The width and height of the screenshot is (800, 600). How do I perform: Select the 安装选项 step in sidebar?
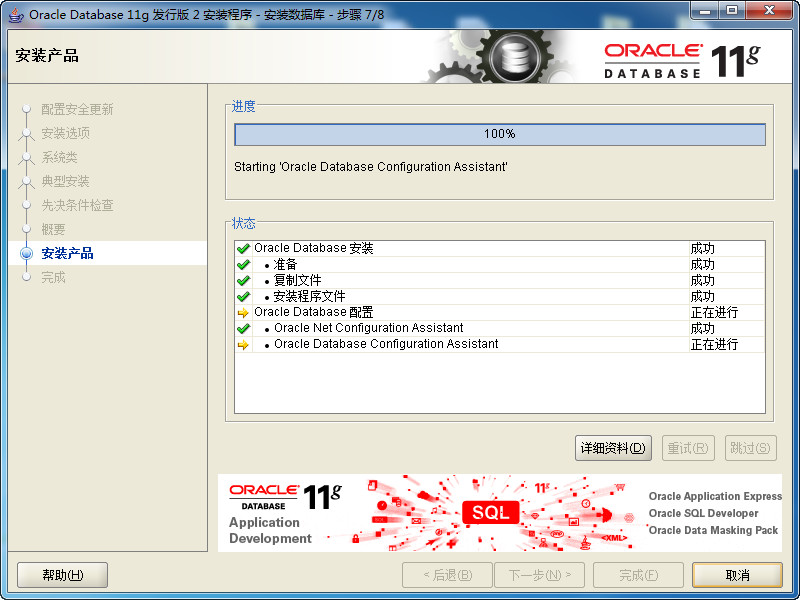(x=65, y=133)
